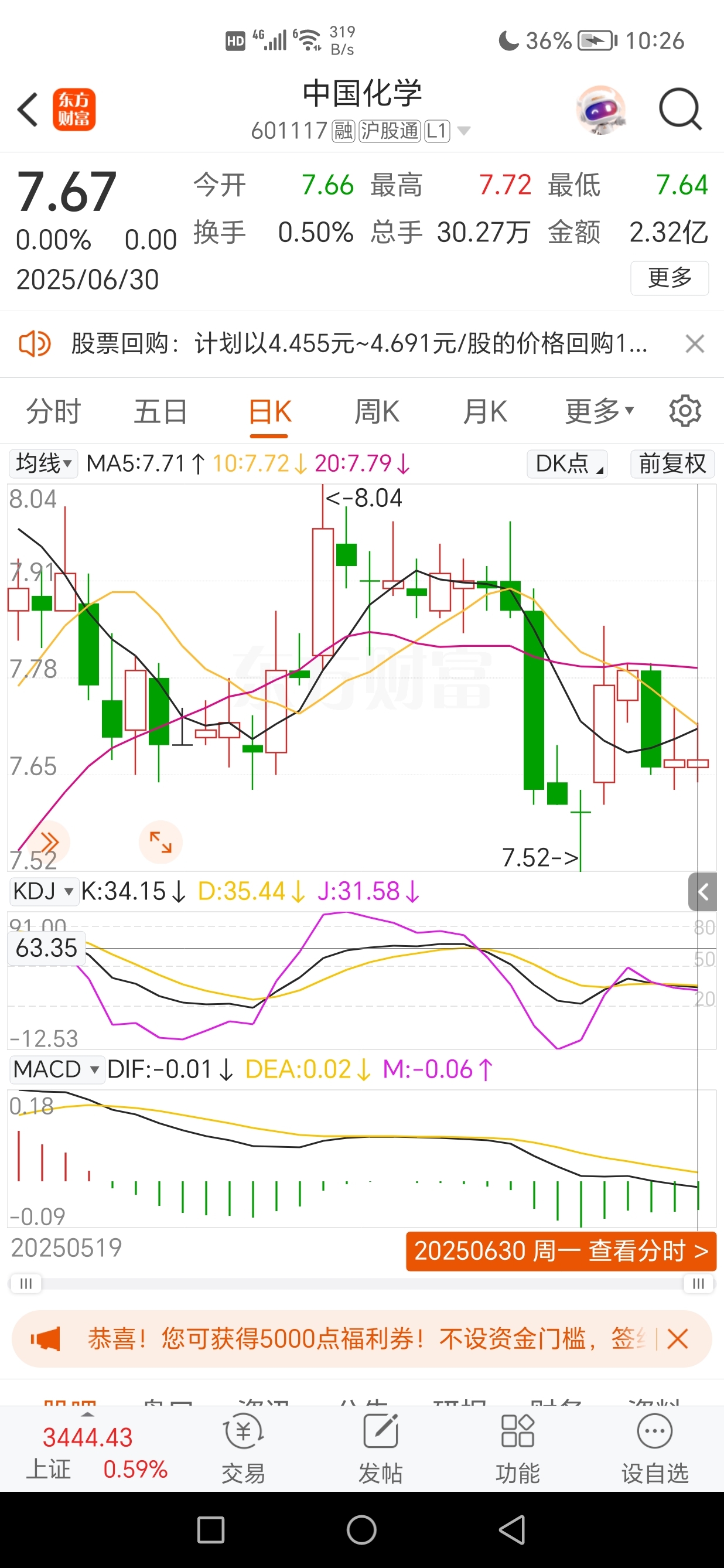Open KDJ indicator dropdown

pos(44,892)
